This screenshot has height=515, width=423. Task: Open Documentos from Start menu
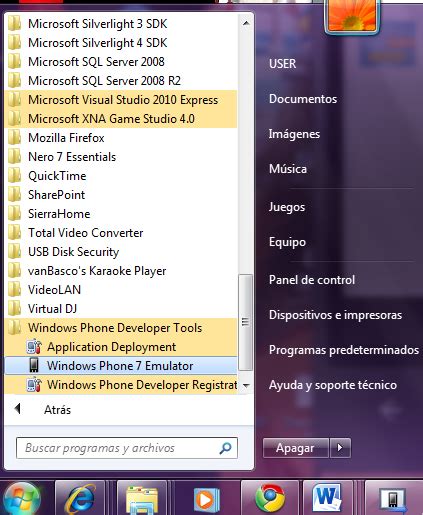click(x=303, y=99)
